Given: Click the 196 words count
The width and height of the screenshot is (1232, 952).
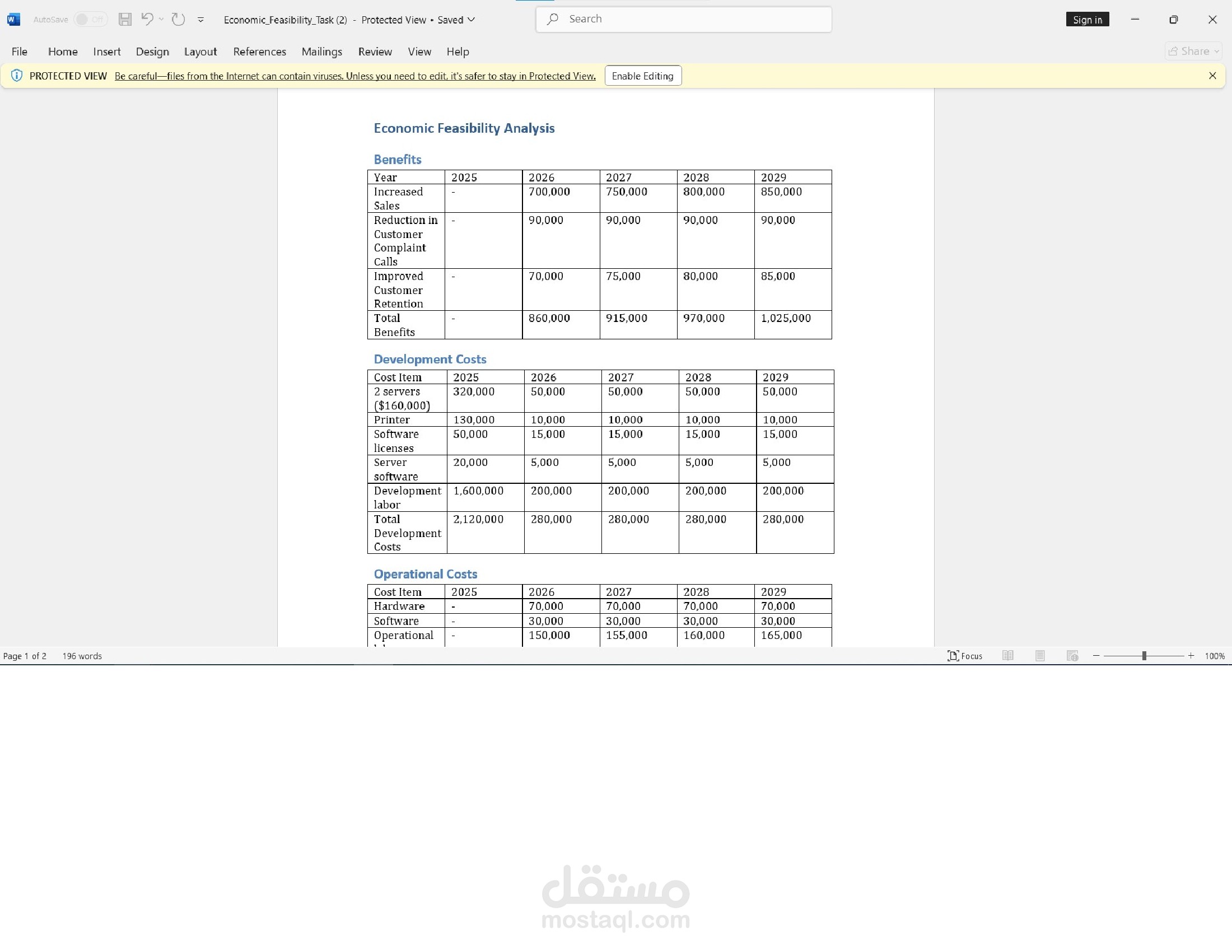Looking at the screenshot, I should click(x=82, y=656).
